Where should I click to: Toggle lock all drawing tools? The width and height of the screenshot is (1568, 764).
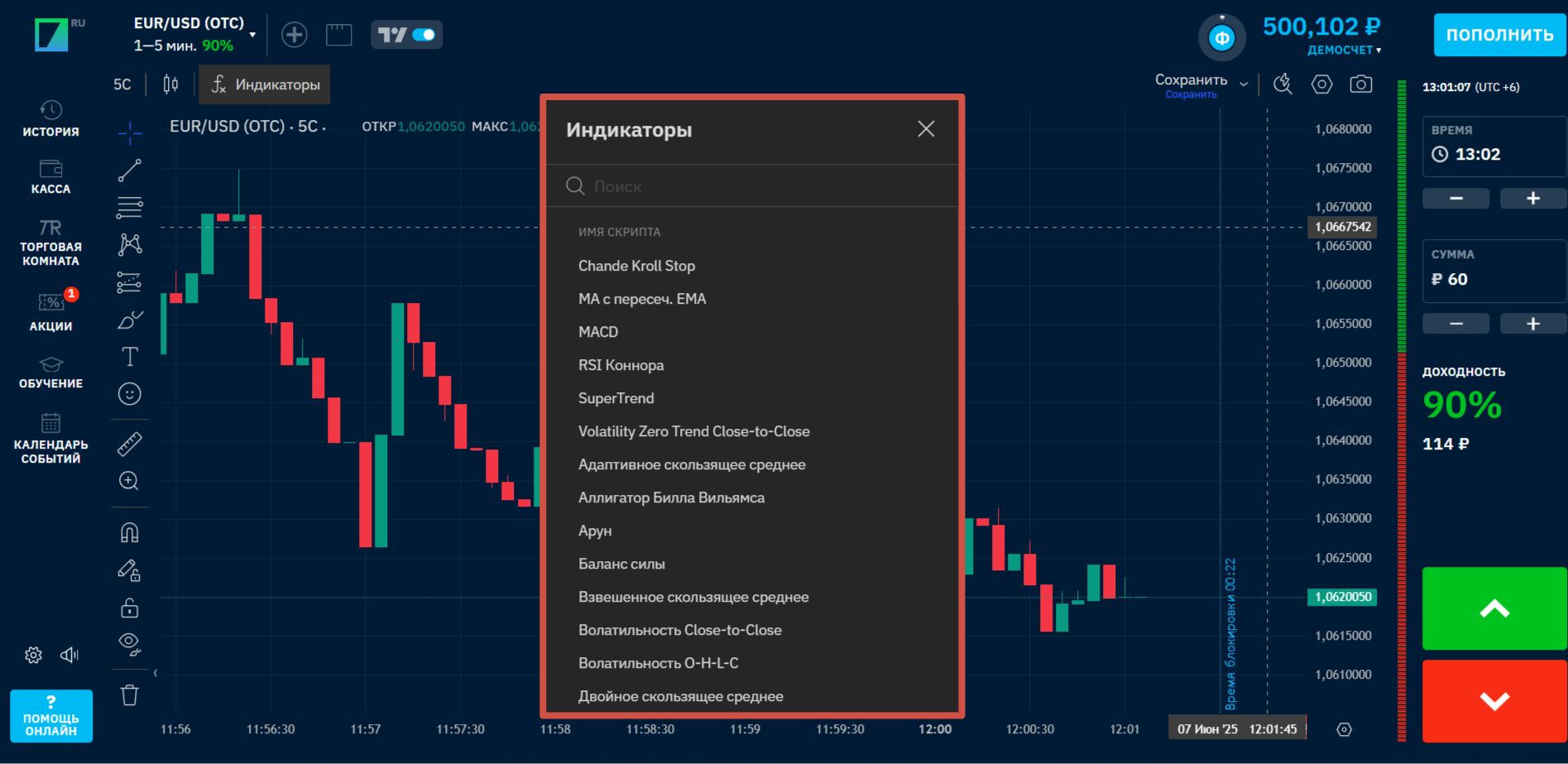[130, 608]
